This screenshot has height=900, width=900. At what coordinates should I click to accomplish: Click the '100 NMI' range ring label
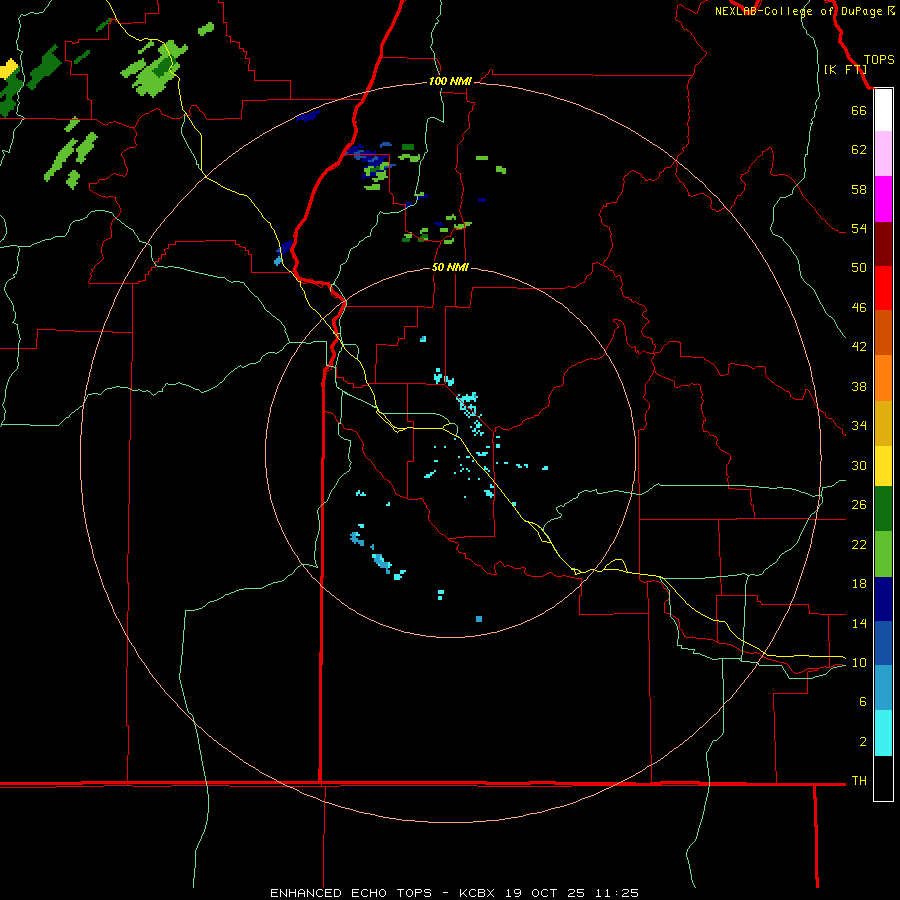click(x=450, y=82)
